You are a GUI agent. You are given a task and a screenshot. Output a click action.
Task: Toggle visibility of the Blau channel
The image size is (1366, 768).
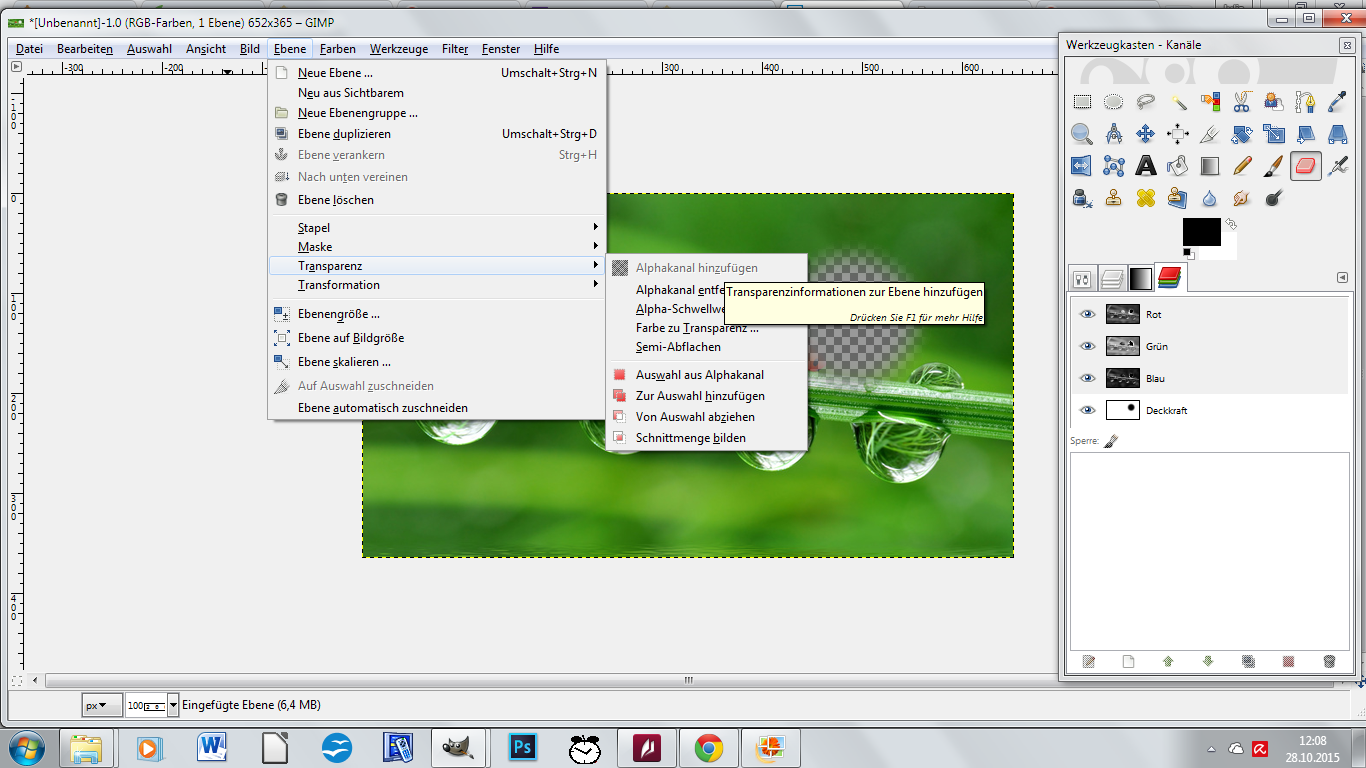coord(1087,378)
